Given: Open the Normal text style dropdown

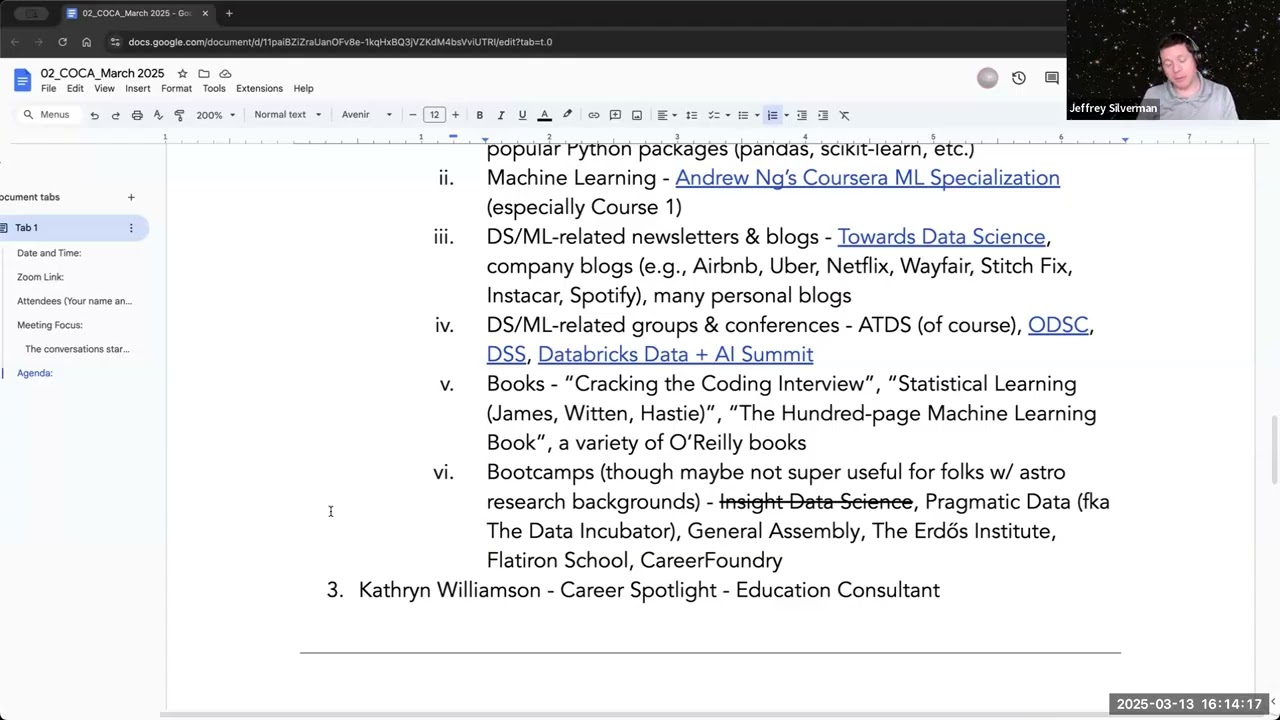Looking at the screenshot, I should (x=288, y=115).
